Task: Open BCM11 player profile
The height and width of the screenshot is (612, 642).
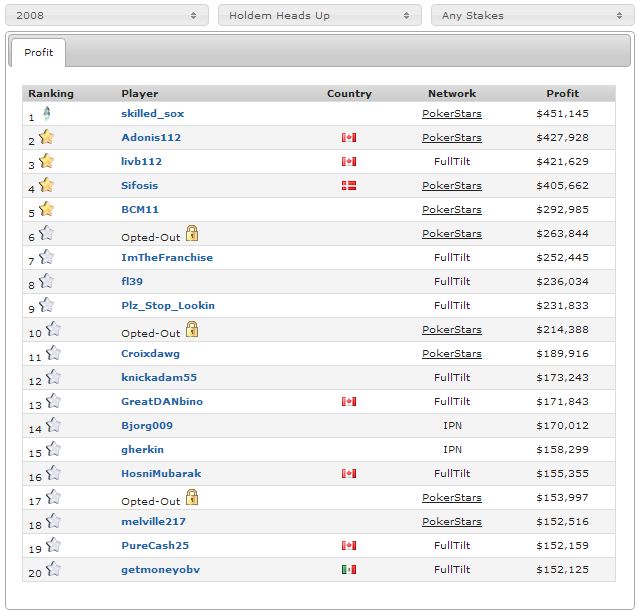Action: (140, 210)
